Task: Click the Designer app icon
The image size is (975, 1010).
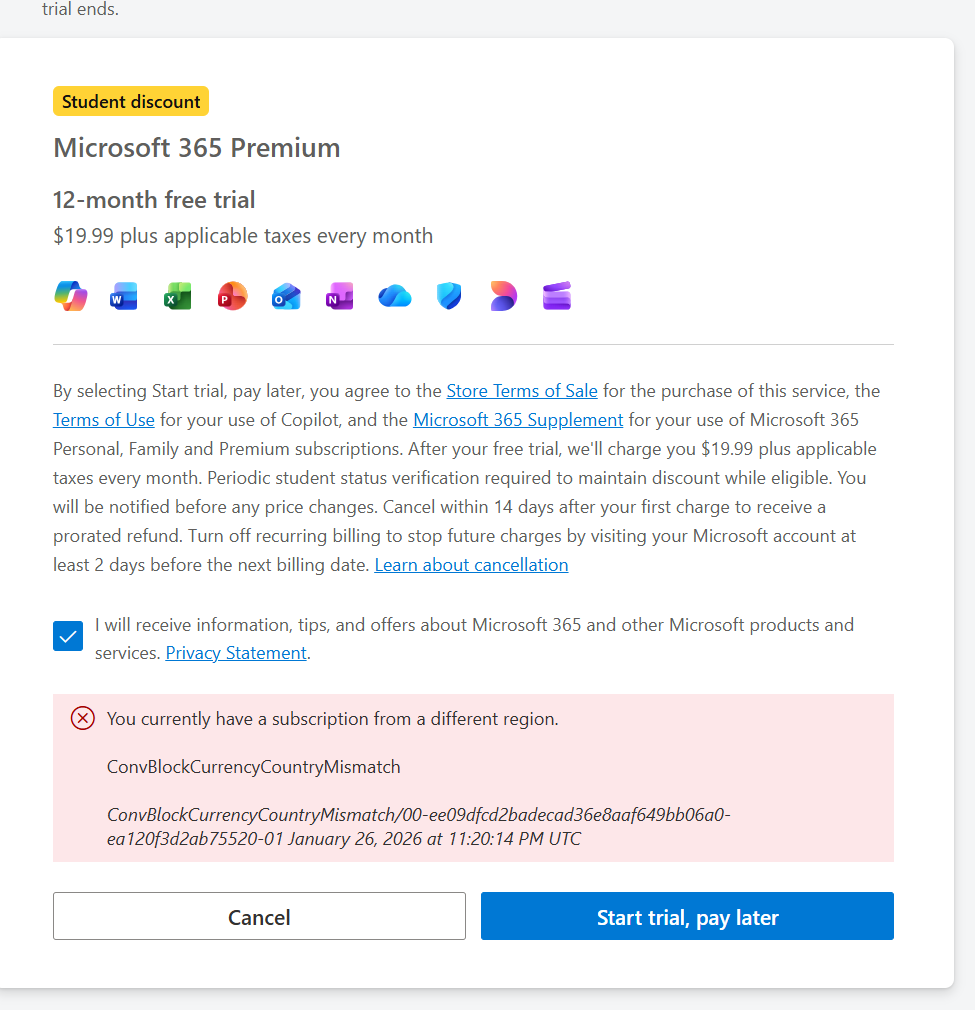Action: point(503,296)
